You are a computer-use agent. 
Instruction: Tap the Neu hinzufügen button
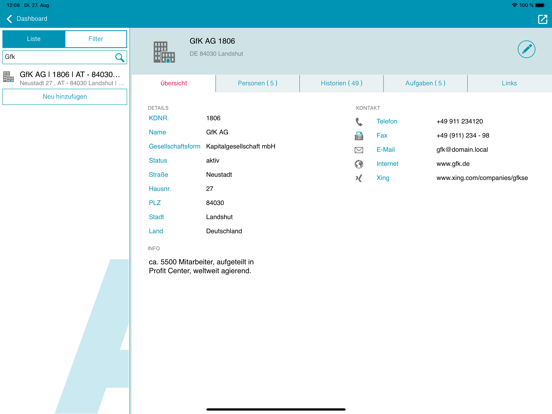point(65,96)
